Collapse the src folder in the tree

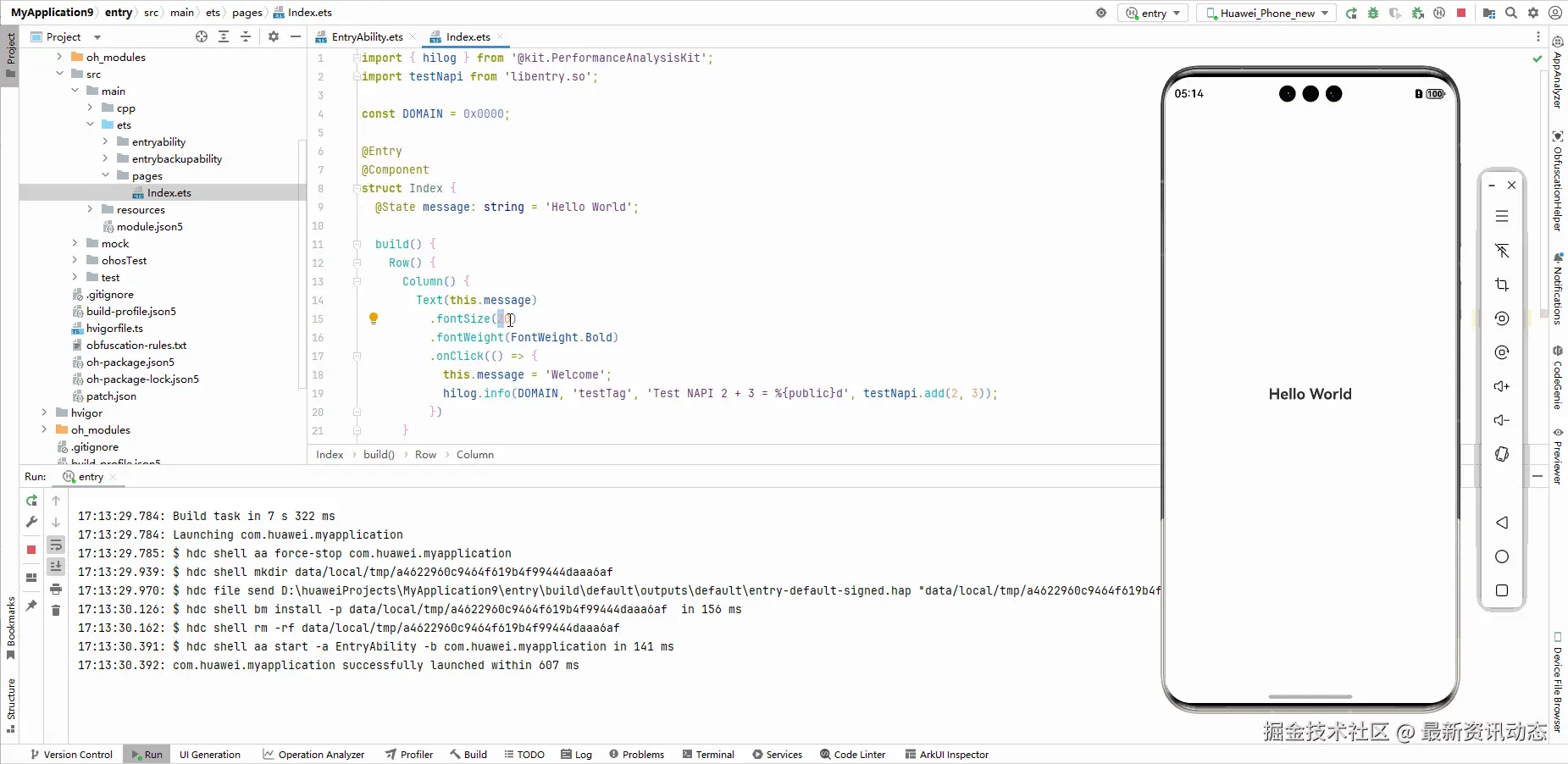[x=59, y=74]
